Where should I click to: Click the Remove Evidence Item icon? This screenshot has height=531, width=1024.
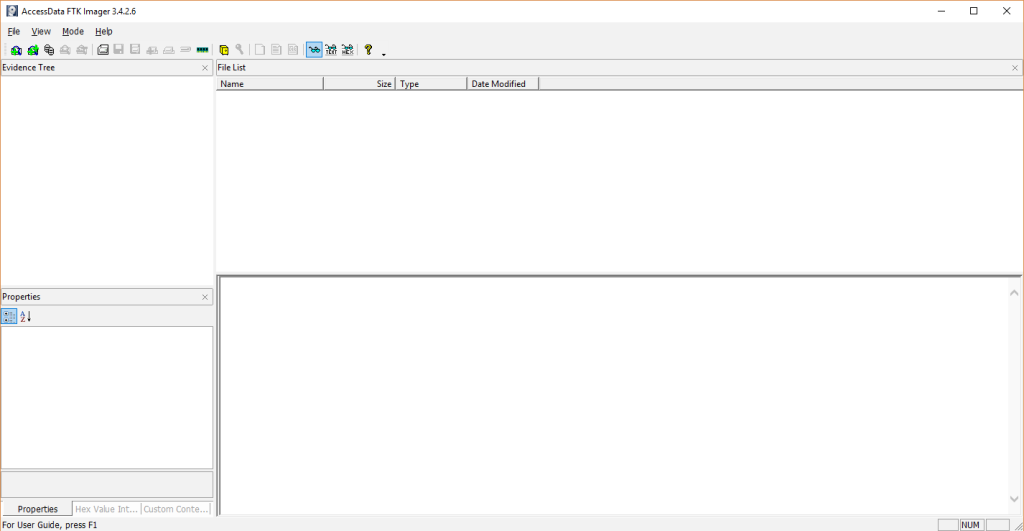pyautogui.click(x=65, y=50)
